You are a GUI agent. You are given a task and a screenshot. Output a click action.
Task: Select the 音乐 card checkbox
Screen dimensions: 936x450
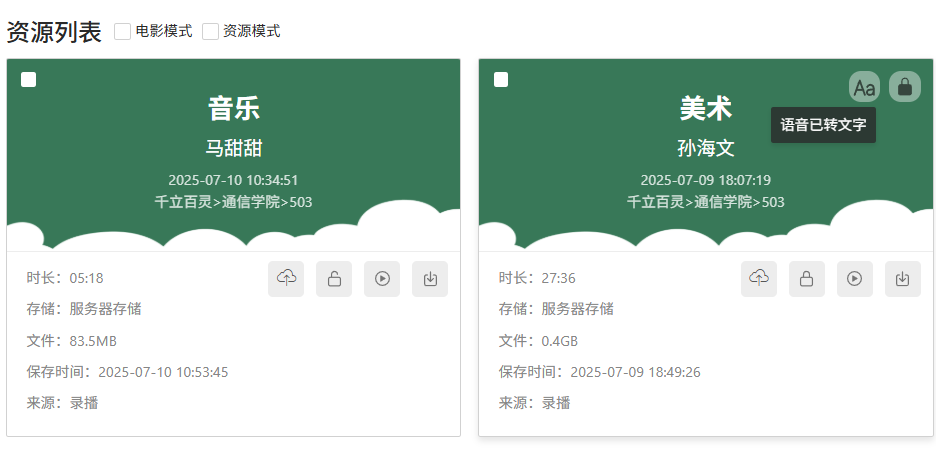(x=29, y=80)
